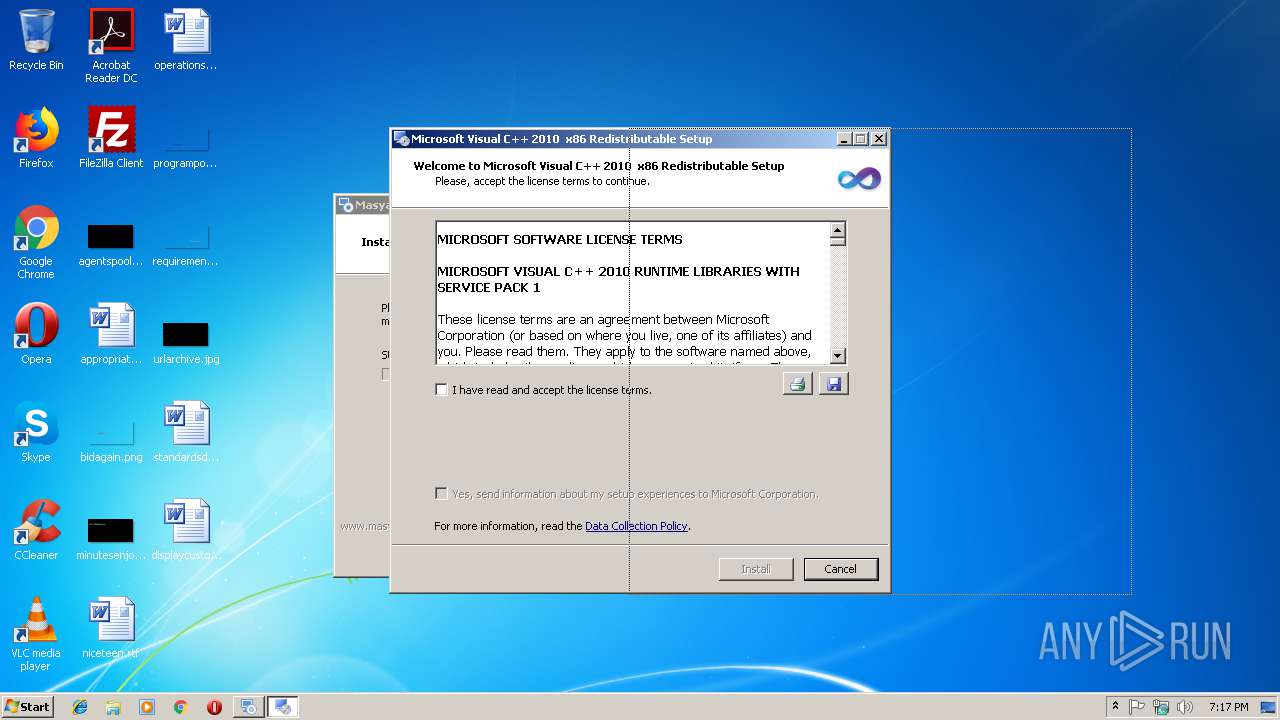Open Opera browser shortcut
This screenshot has height=720, width=1280.
[x=36, y=334]
